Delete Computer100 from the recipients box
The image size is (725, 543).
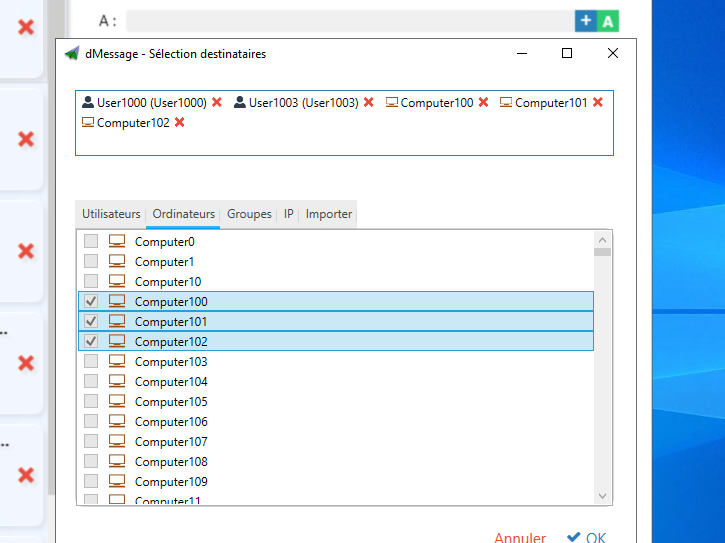483,103
